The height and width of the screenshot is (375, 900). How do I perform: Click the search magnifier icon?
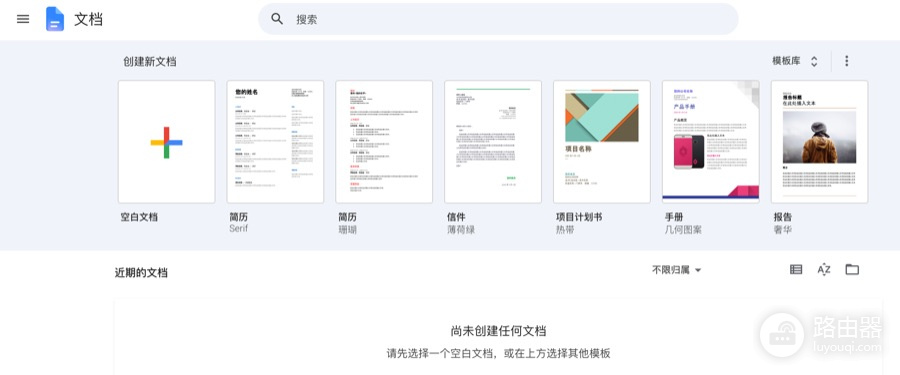tap(277, 19)
